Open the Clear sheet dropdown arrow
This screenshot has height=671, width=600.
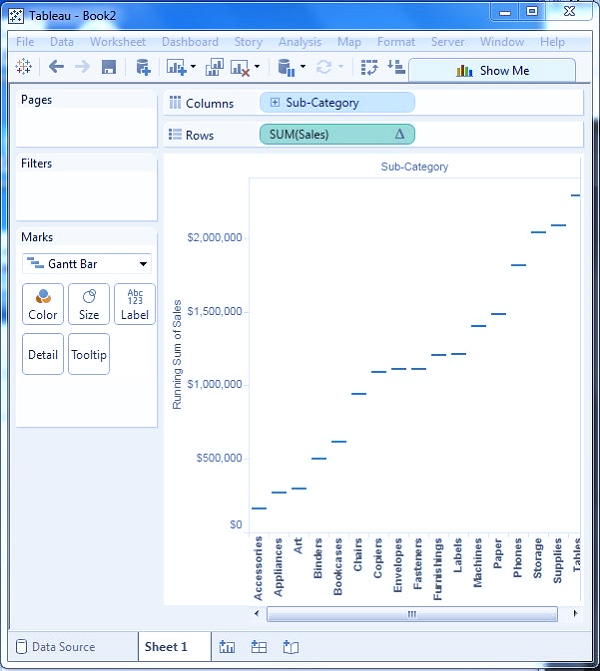point(257,66)
